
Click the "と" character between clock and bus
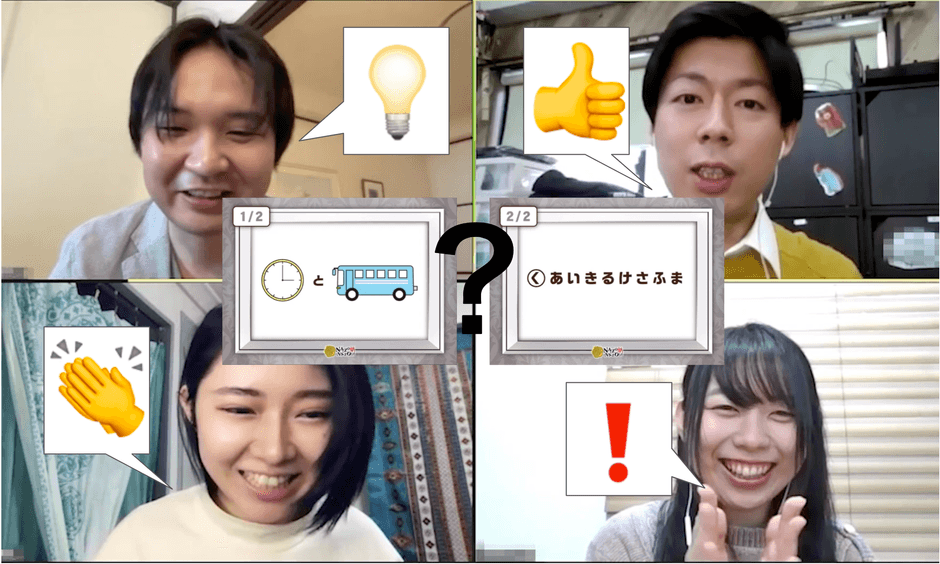(x=319, y=282)
